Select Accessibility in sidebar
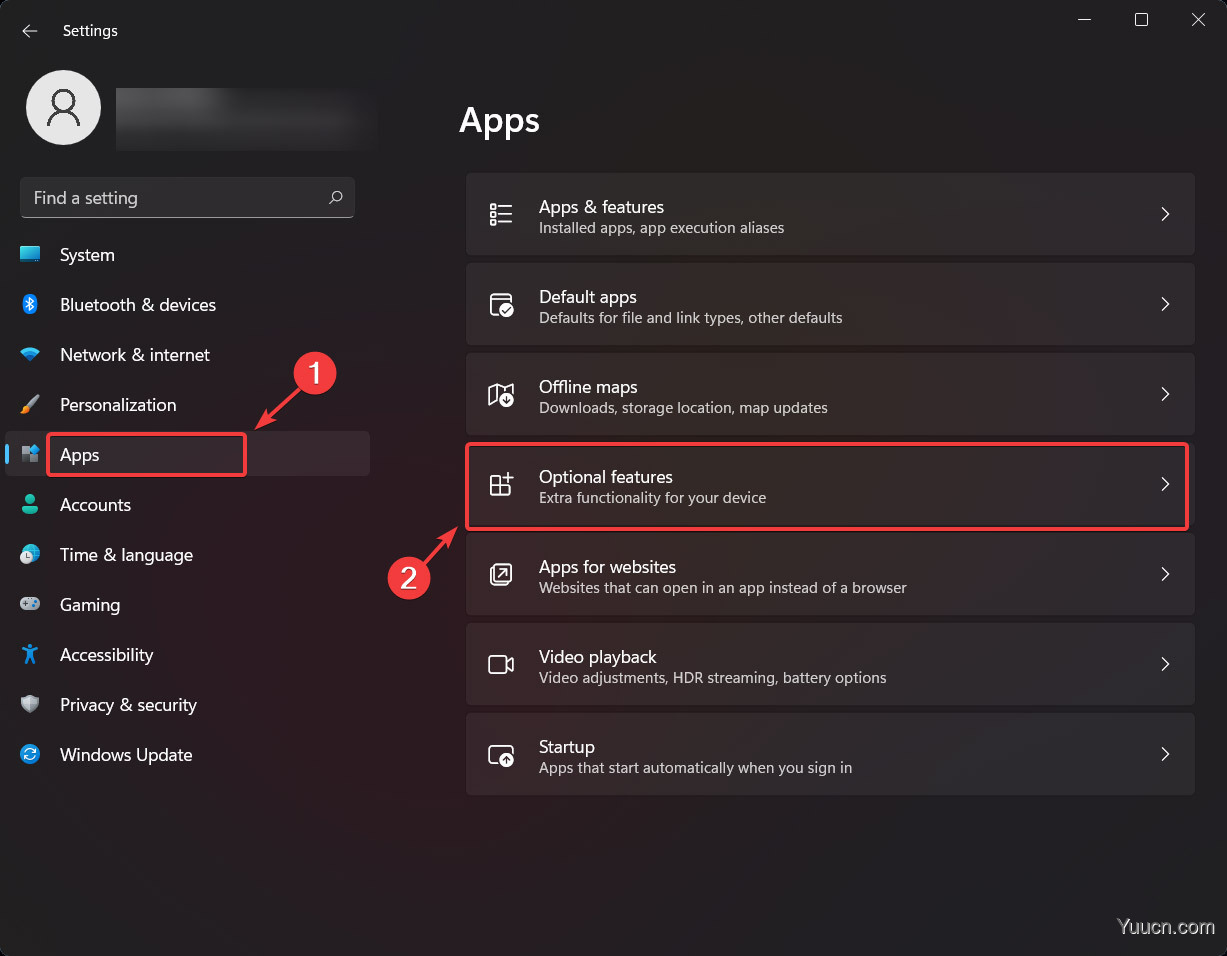Image resolution: width=1227 pixels, height=956 pixels. click(x=188, y=654)
